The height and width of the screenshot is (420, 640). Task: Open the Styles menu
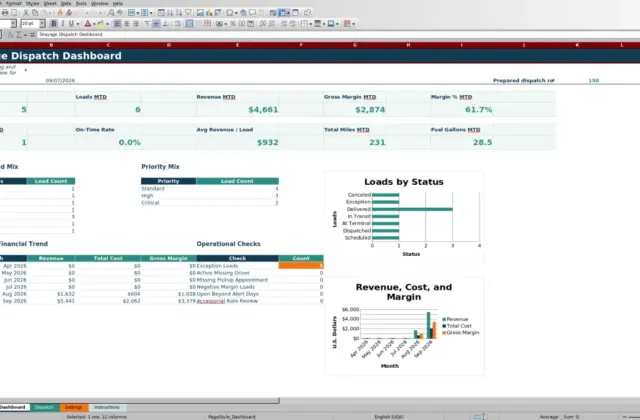click(x=32, y=3)
